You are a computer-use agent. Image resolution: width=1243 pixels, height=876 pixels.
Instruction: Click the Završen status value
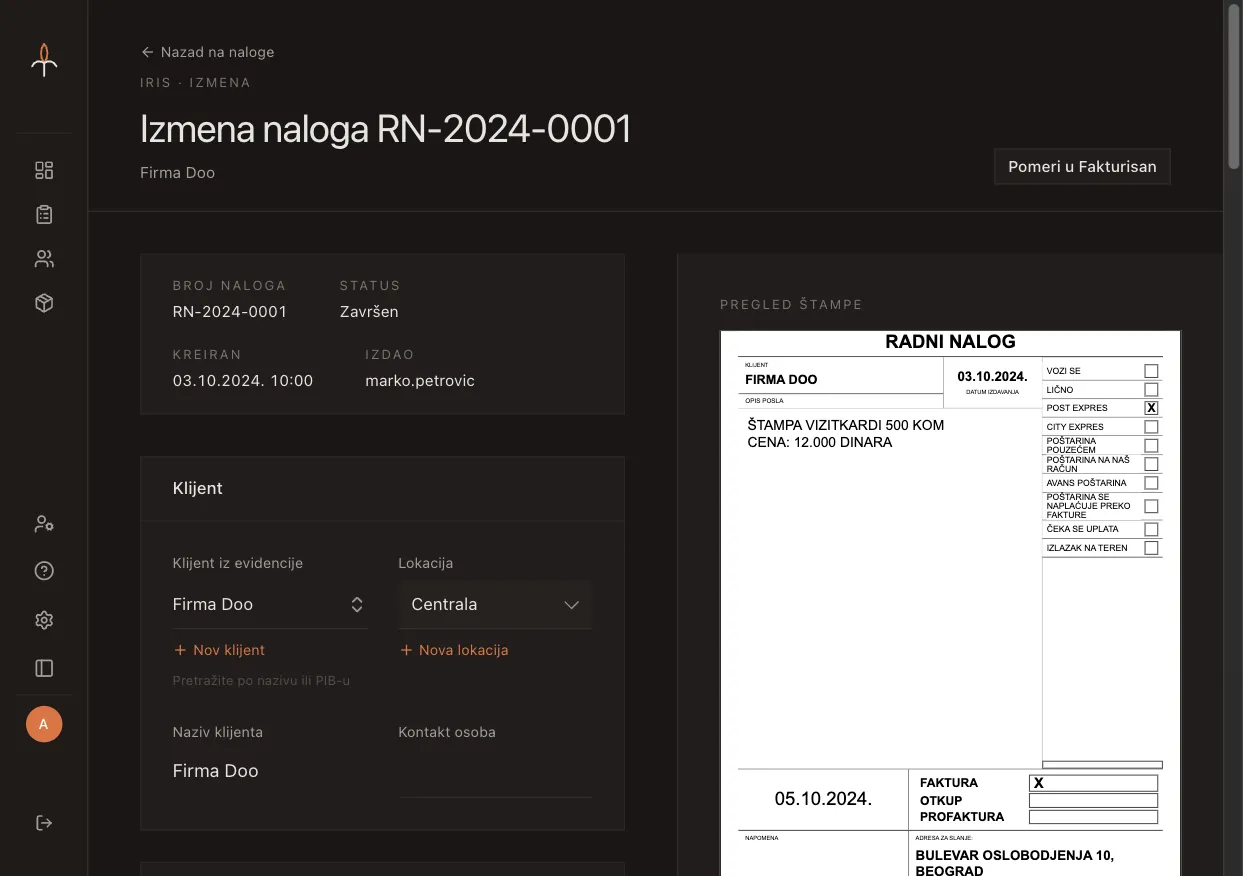369,312
